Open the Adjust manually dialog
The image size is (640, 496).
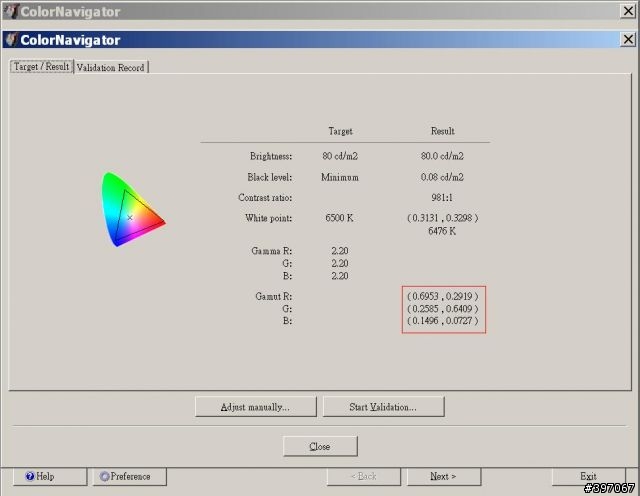[256, 407]
